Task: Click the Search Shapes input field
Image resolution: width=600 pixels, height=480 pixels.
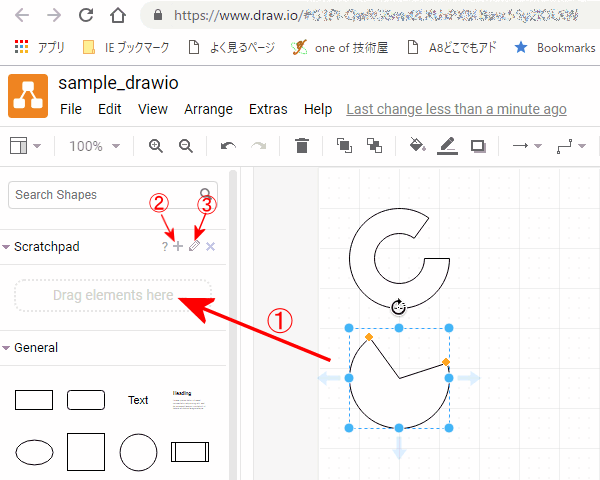Action: coord(105,194)
